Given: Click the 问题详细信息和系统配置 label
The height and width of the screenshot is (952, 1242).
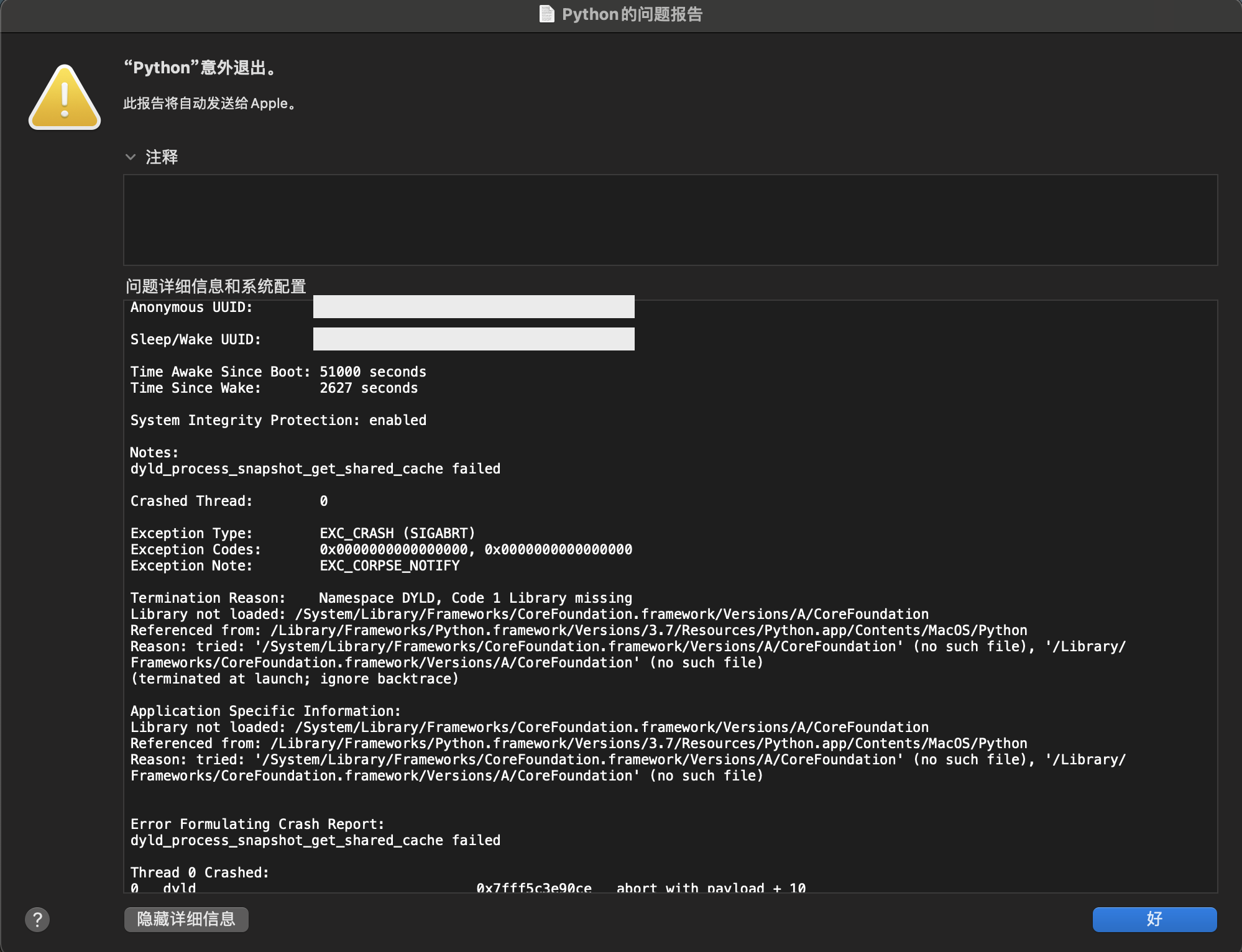Looking at the screenshot, I should (216, 286).
